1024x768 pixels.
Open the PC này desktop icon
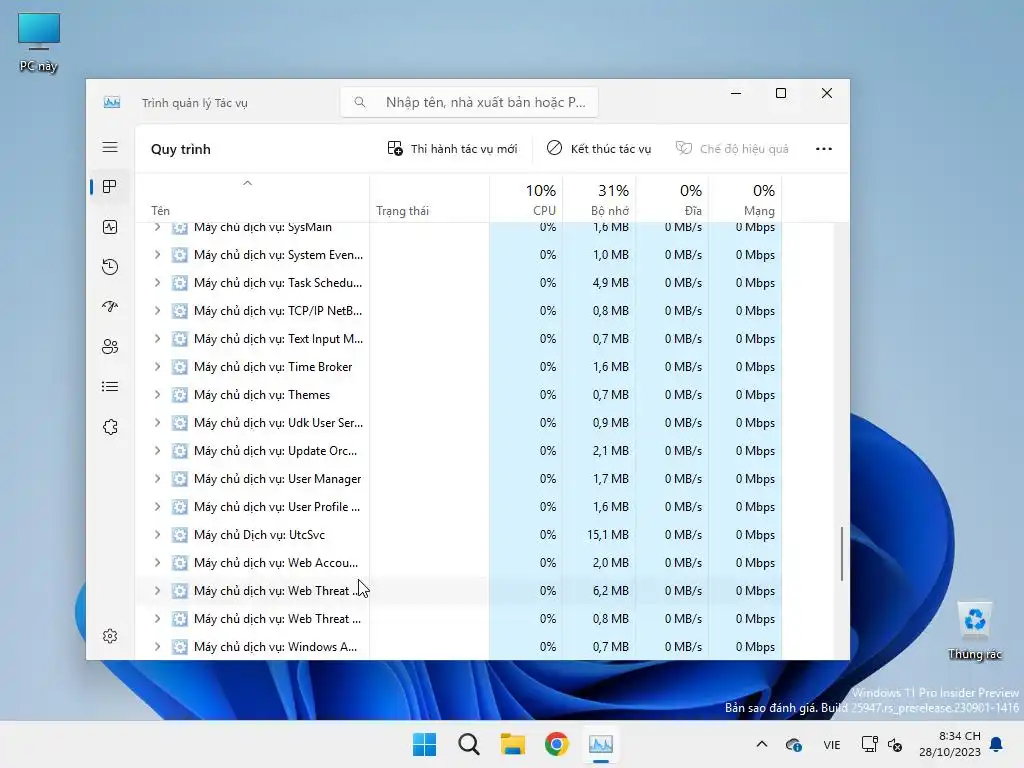[39, 42]
